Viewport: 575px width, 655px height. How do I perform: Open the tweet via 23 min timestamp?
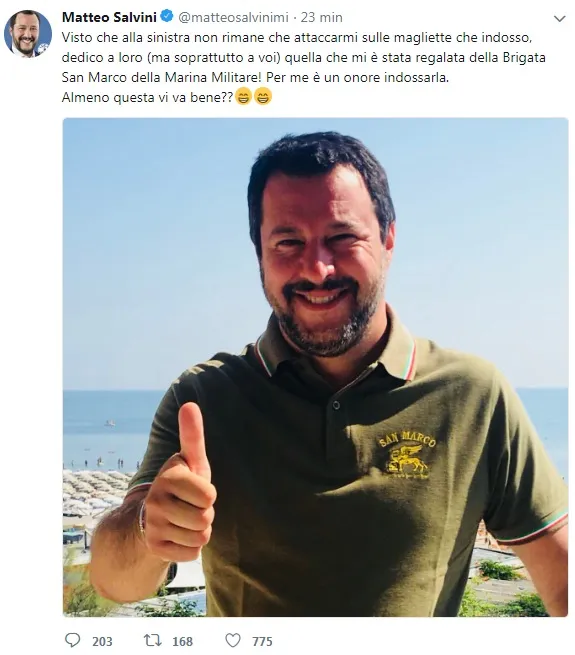click(x=321, y=17)
